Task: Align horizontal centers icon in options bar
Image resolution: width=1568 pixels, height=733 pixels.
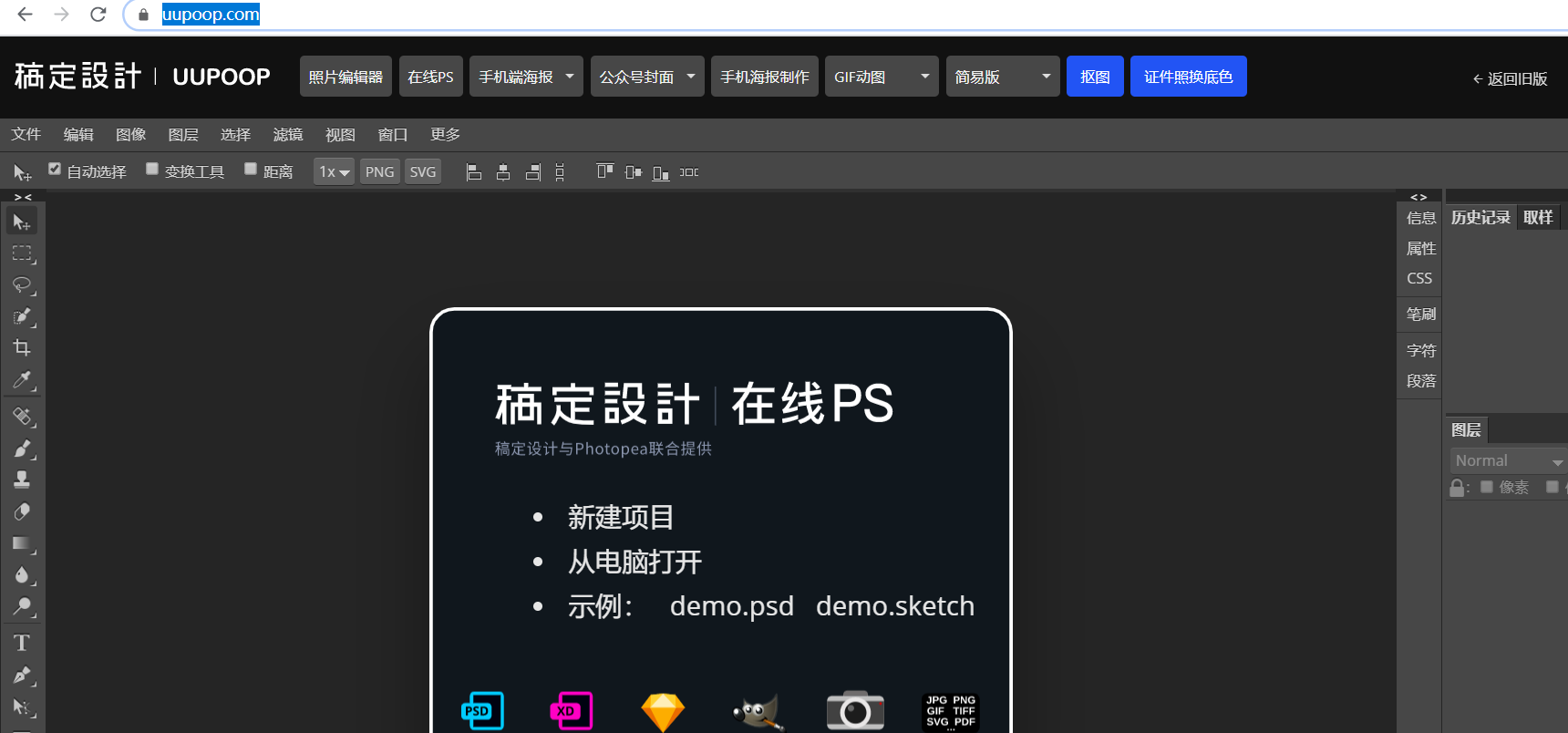Action: (503, 172)
